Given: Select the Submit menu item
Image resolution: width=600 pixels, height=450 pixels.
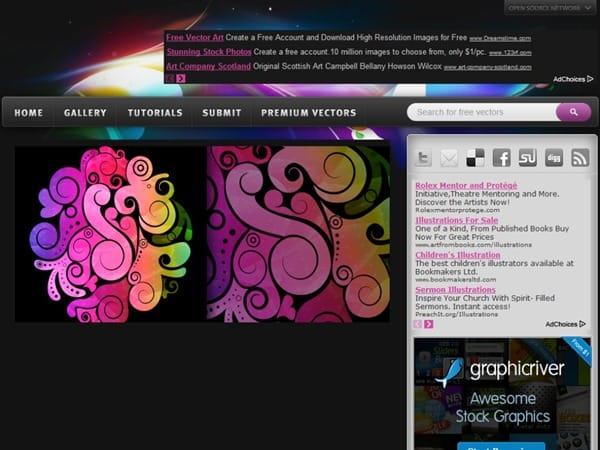Looking at the screenshot, I should [222, 113].
